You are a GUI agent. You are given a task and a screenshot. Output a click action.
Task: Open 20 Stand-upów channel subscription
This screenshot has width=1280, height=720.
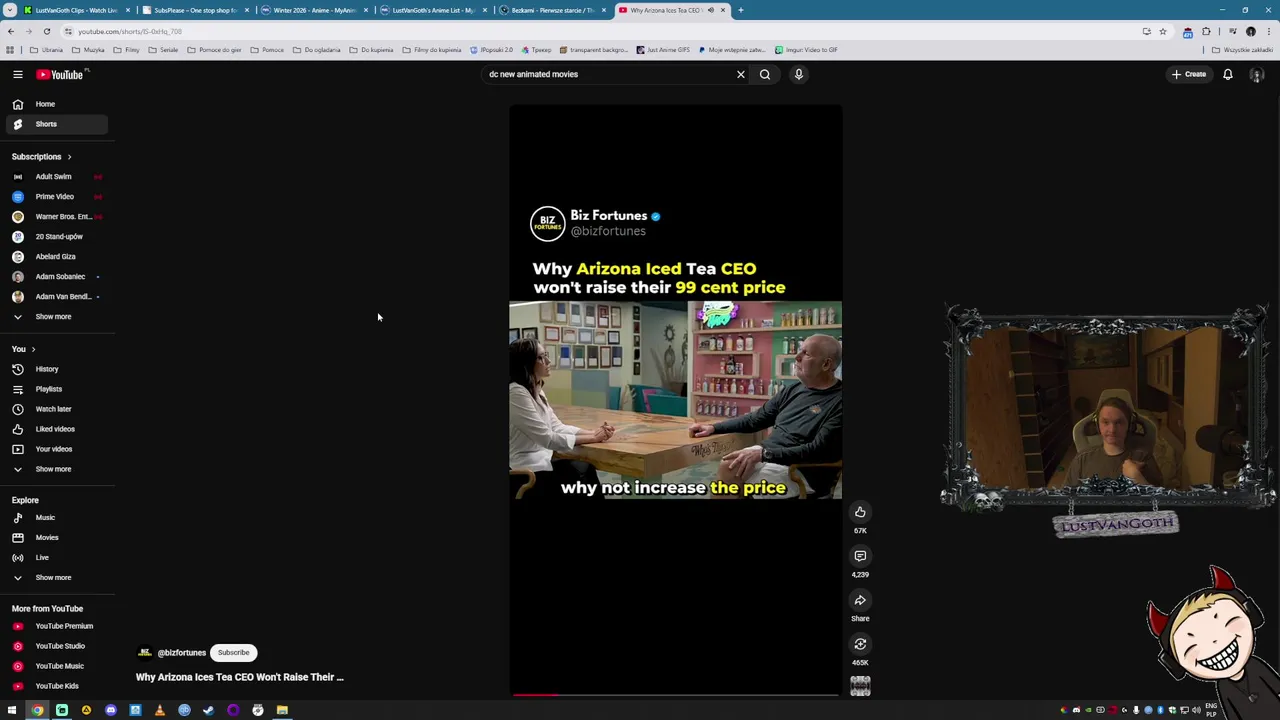pos(55,236)
